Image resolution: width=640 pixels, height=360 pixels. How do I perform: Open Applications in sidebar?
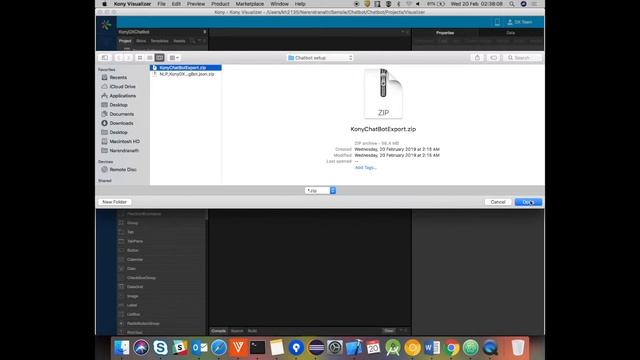122,96
